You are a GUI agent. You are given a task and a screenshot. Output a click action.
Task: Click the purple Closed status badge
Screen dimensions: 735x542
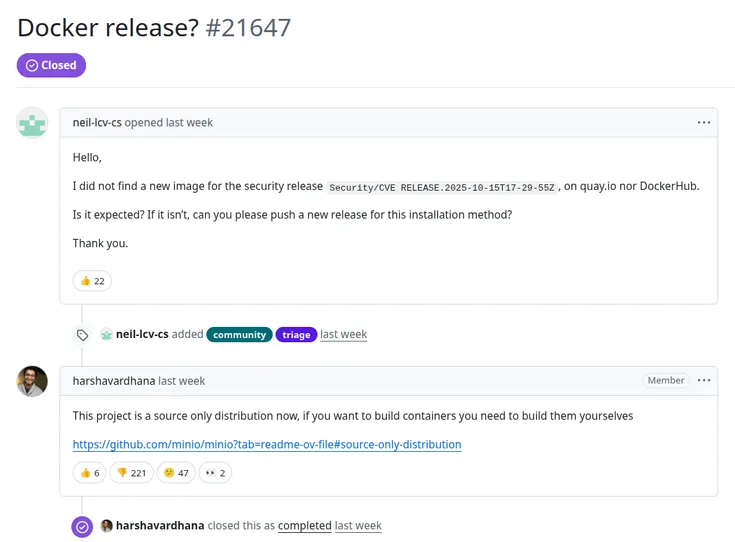(x=51, y=65)
